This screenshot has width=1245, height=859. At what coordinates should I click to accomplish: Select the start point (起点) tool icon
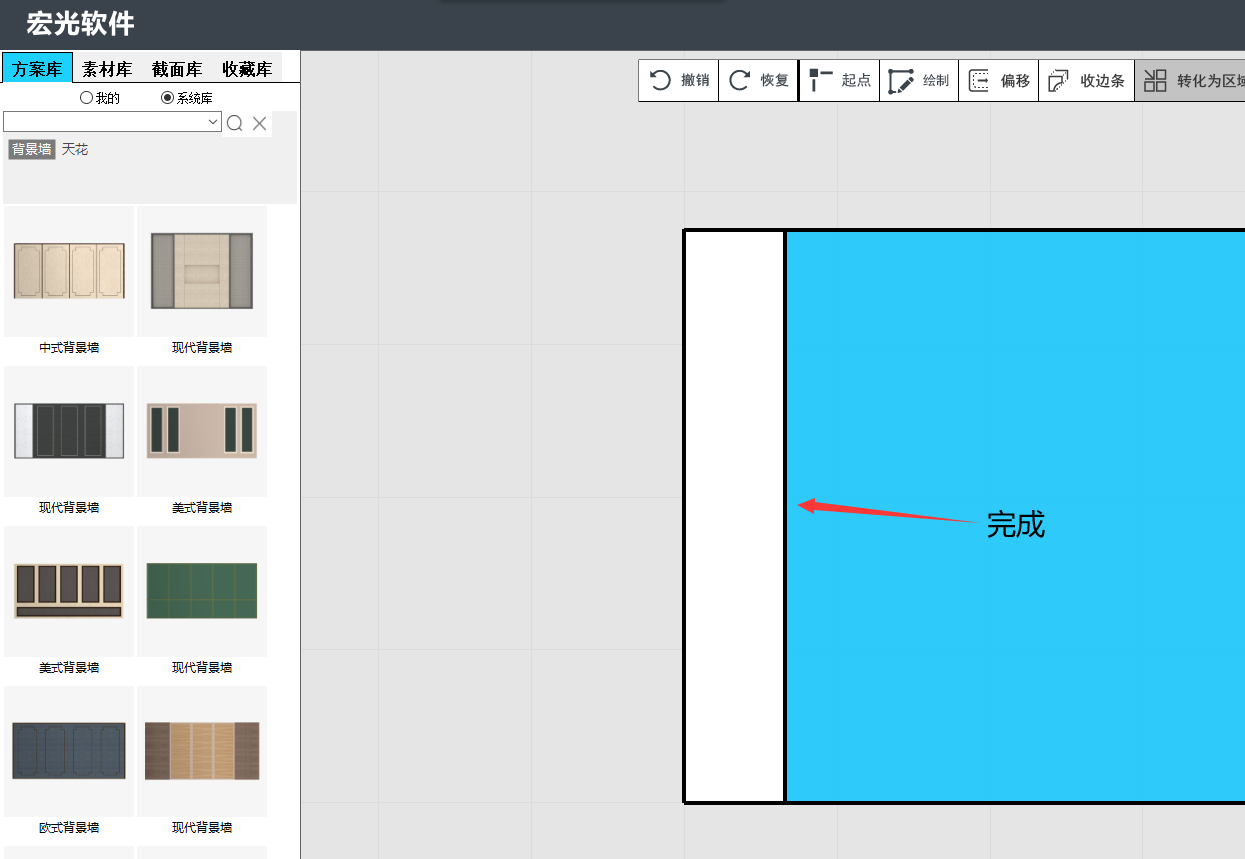(x=821, y=81)
